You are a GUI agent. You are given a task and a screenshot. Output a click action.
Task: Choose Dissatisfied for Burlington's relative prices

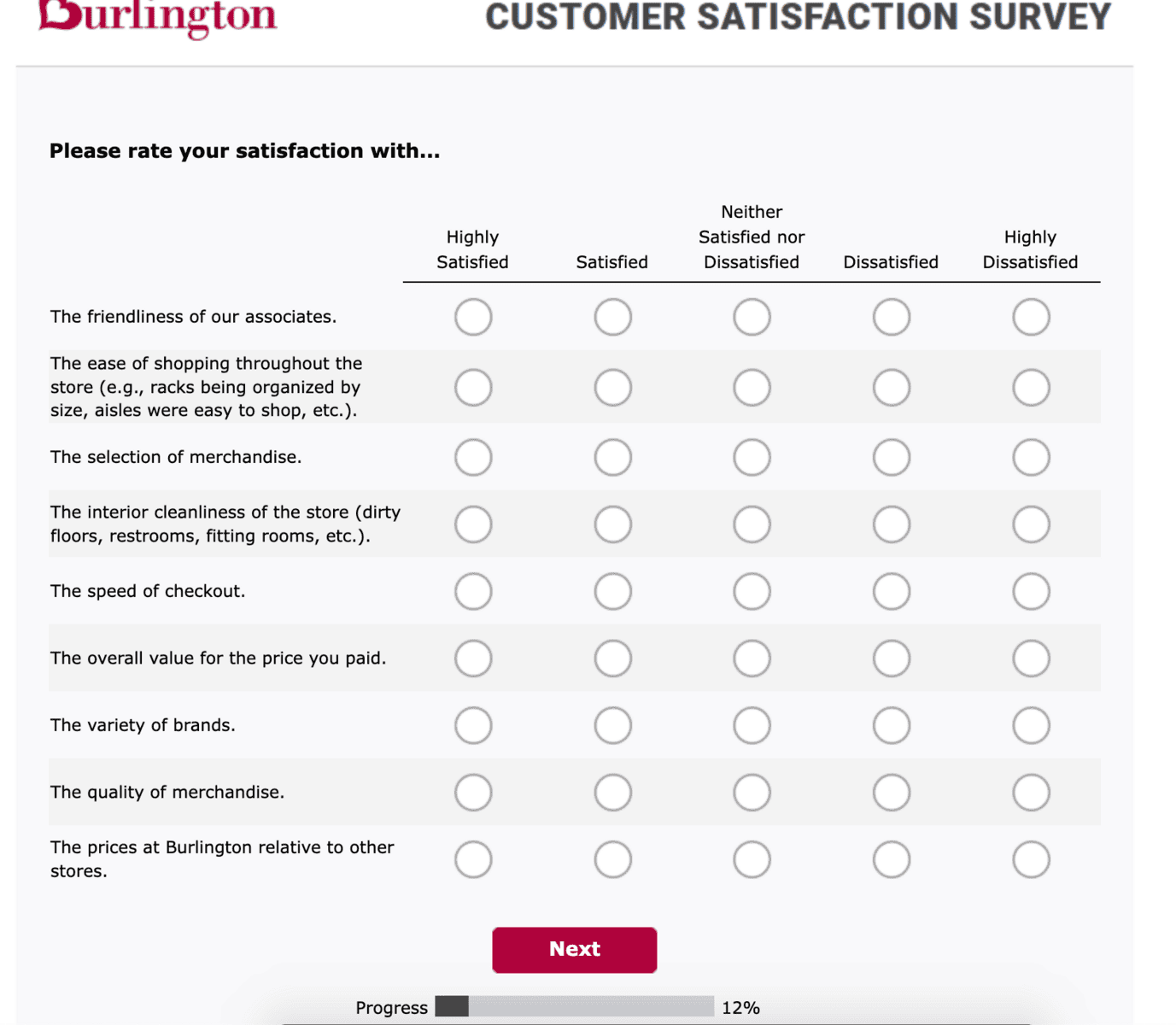click(x=891, y=859)
